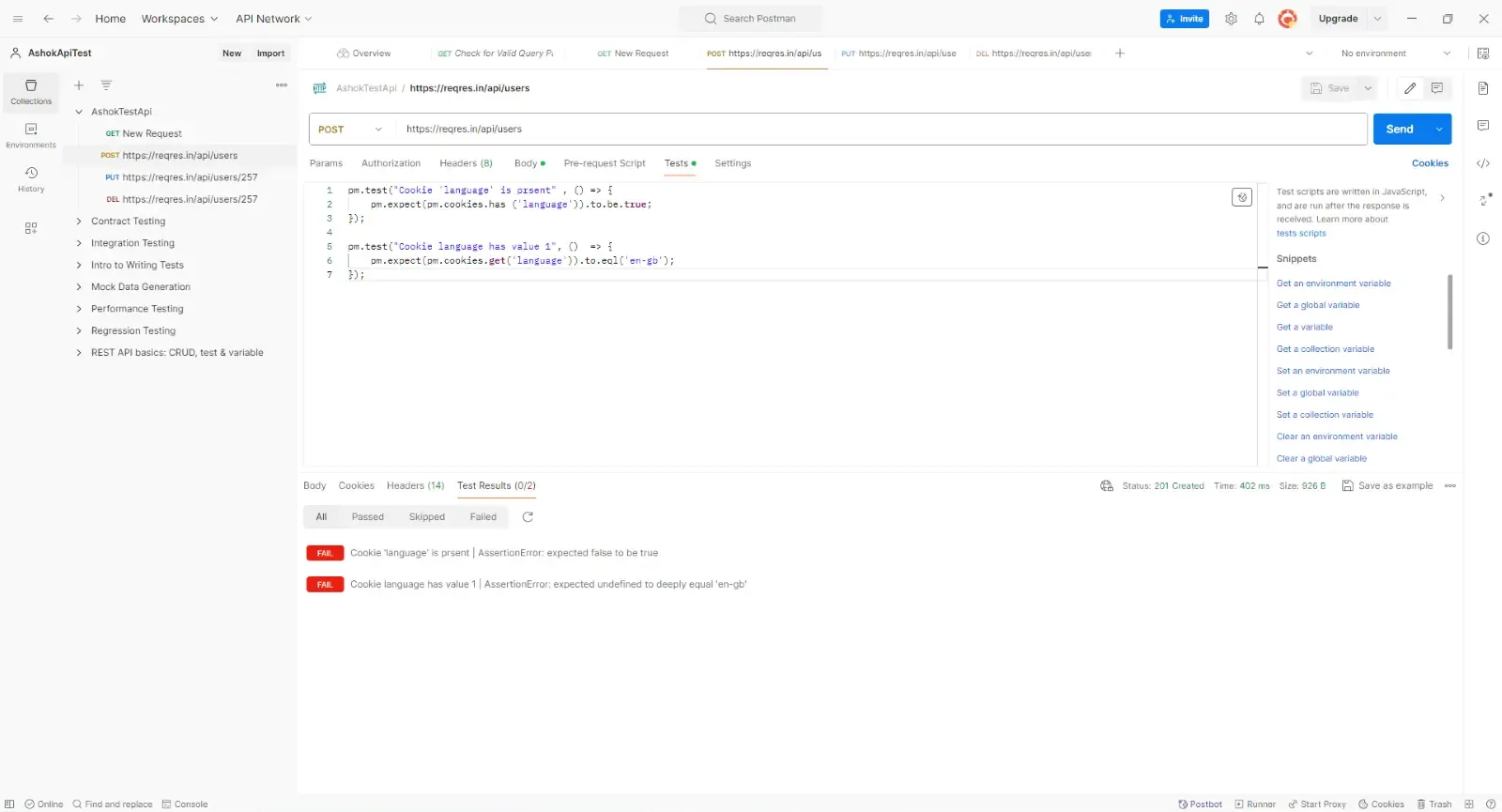The width and height of the screenshot is (1502, 812).
Task: Click the Import button
Action: (270, 54)
